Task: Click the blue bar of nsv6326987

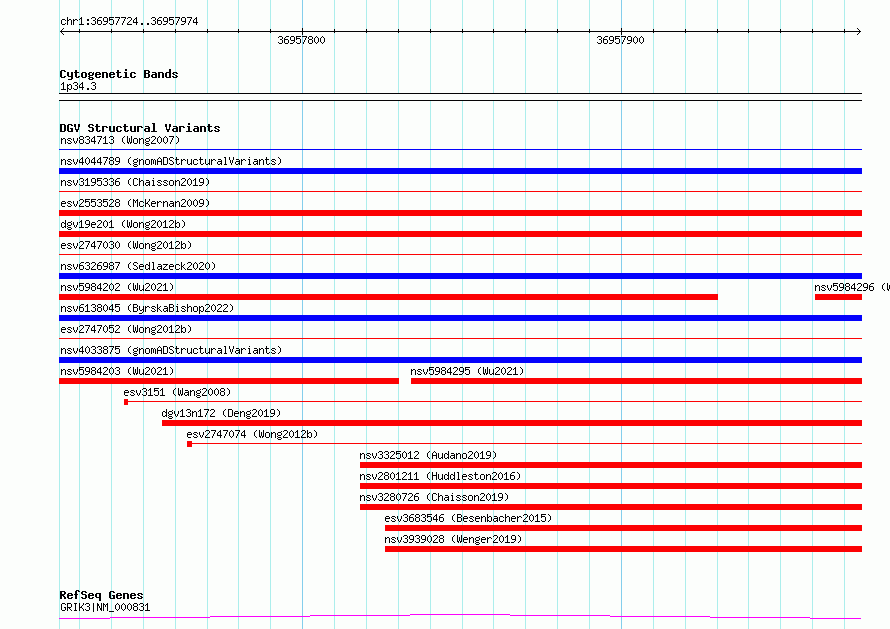Action: [460, 276]
